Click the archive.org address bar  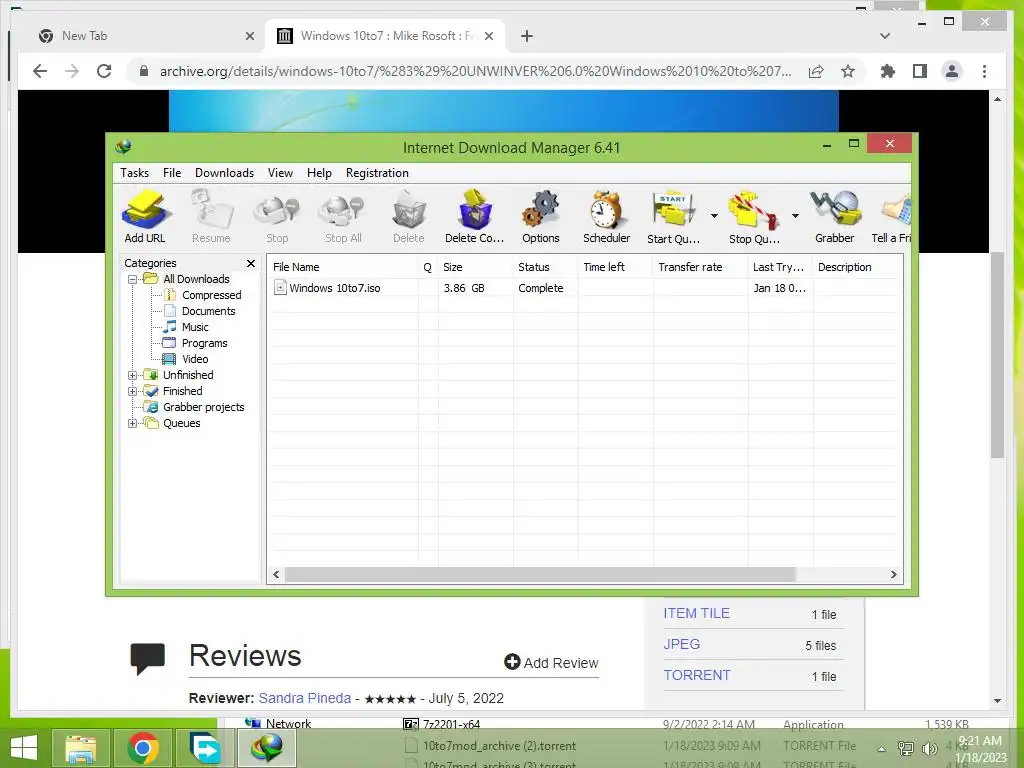(475, 71)
